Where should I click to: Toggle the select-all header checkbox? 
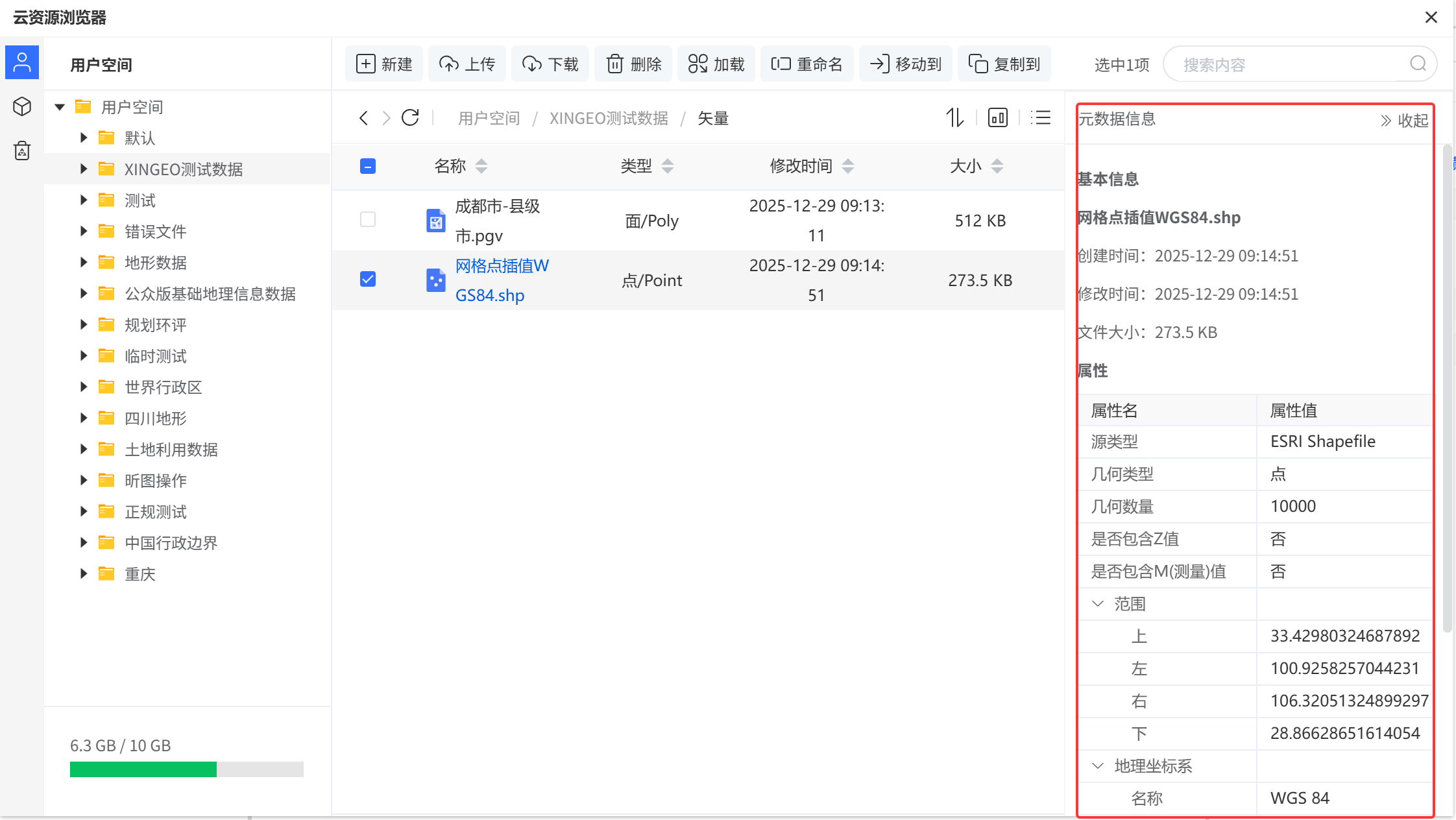click(x=368, y=167)
